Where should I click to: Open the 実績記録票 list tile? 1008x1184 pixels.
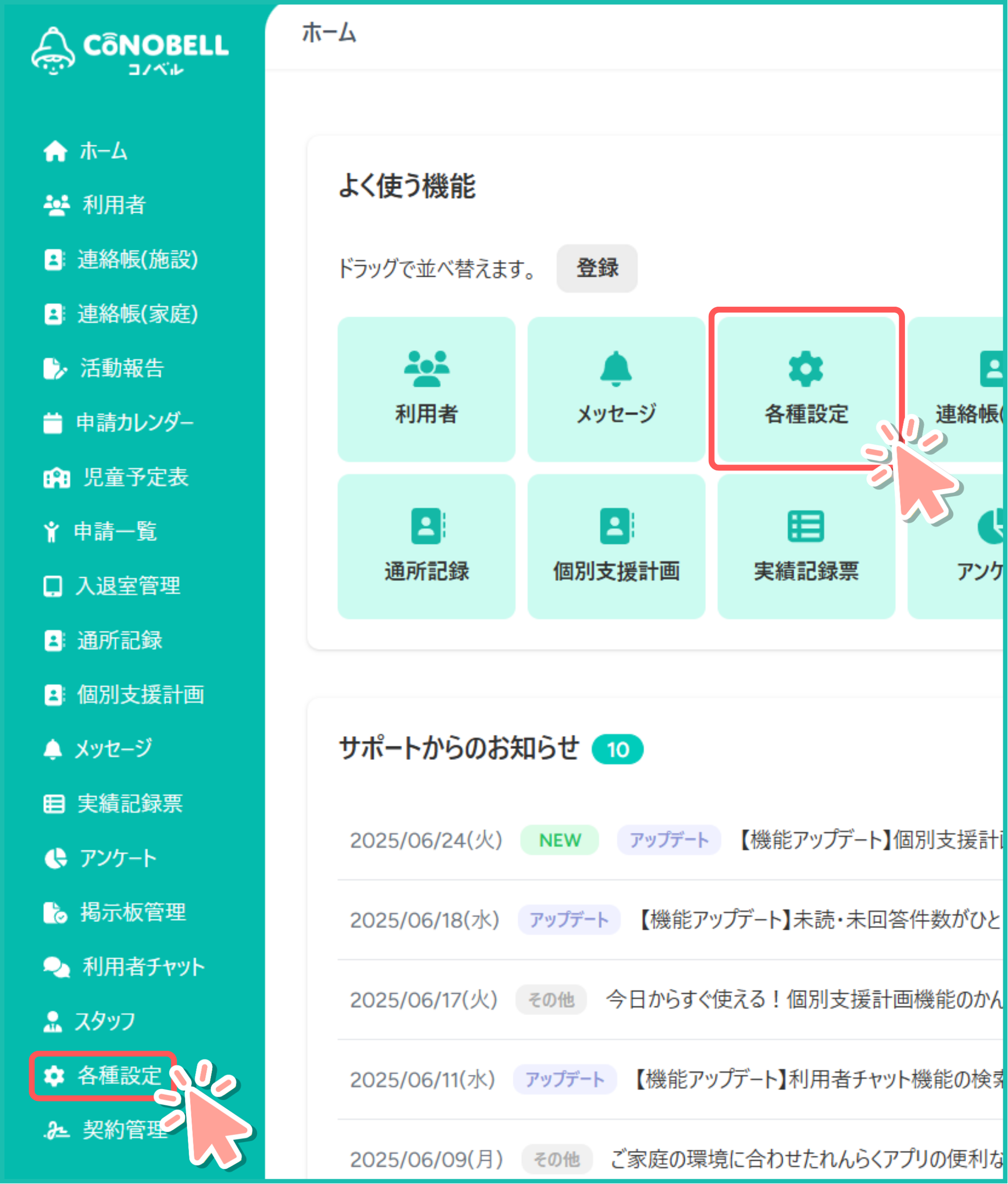click(806, 546)
